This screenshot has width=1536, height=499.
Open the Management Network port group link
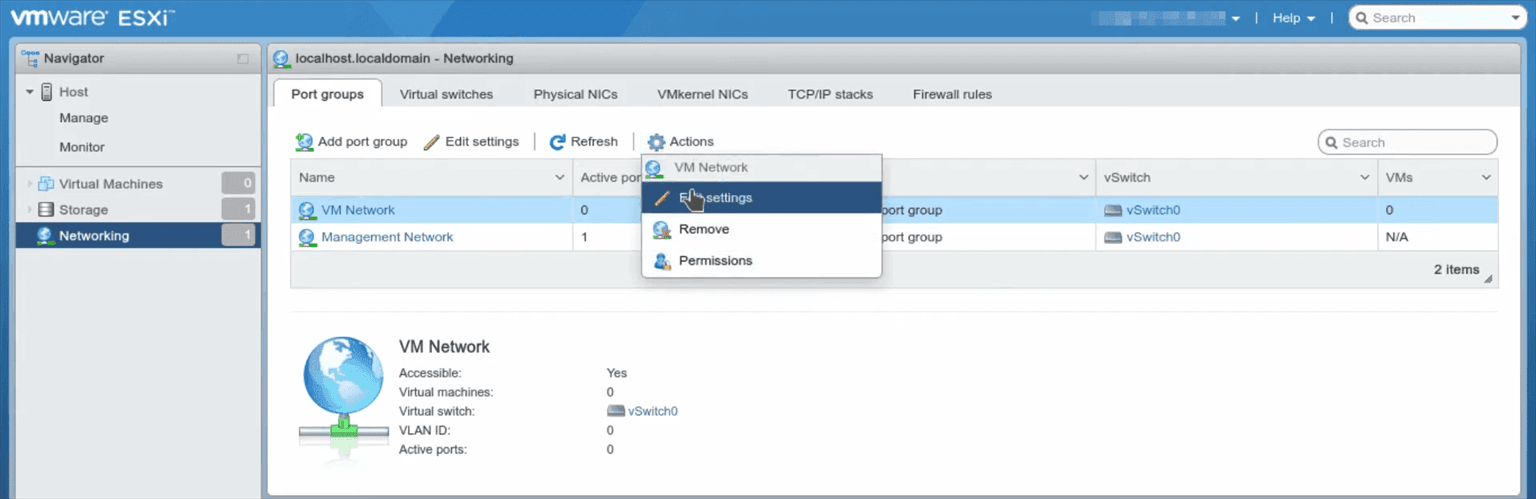pos(387,238)
